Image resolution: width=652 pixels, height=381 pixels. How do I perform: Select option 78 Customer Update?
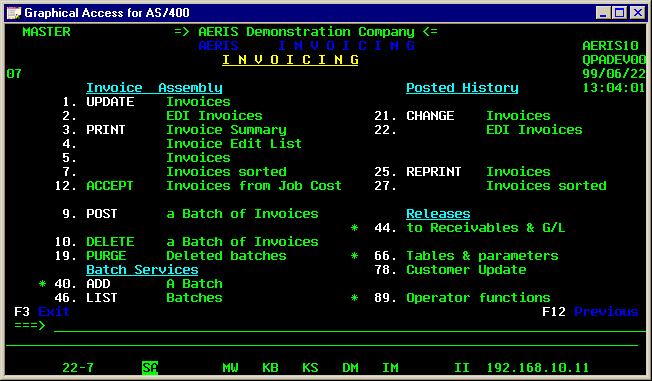point(450,270)
